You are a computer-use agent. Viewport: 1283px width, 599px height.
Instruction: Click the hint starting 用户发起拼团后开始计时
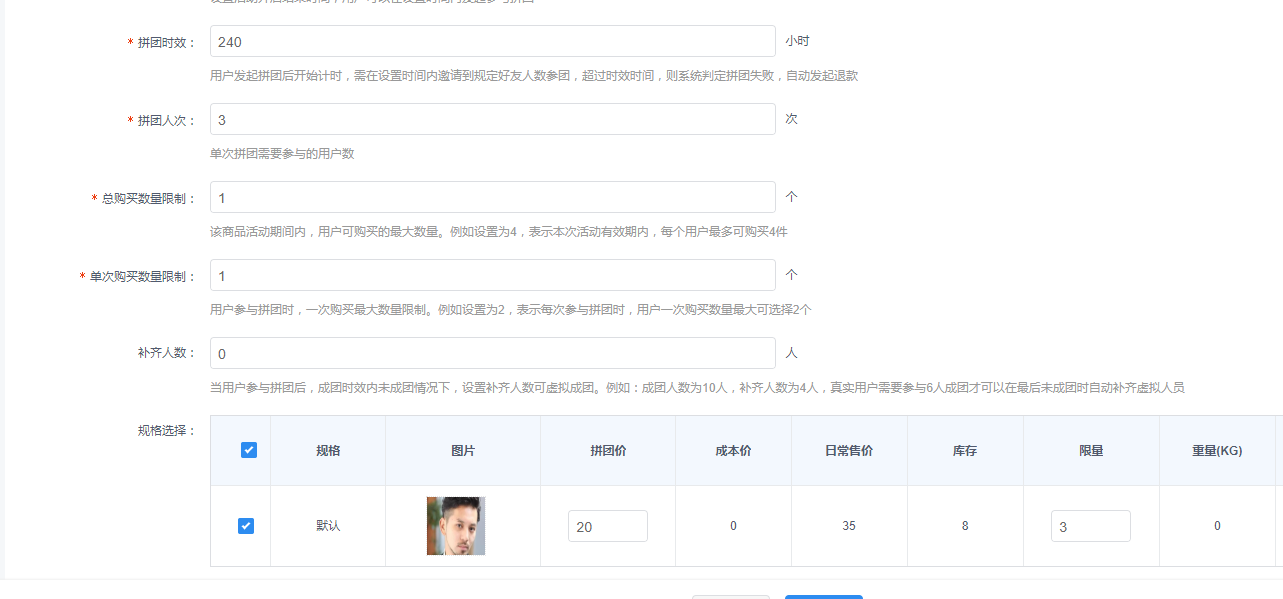point(534,76)
